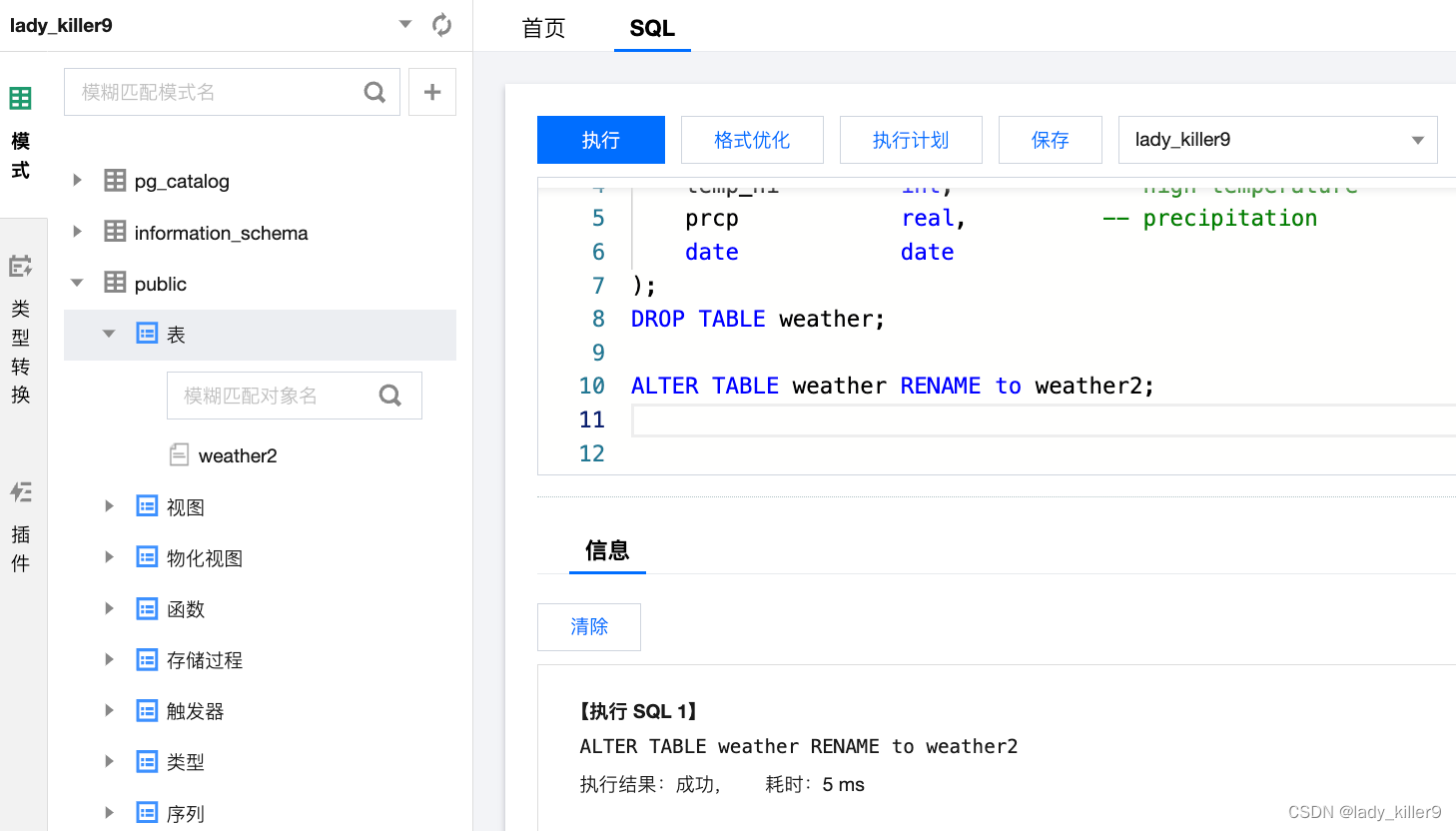Click the 格式优化 format button
The height and width of the screenshot is (831, 1456).
752,140
